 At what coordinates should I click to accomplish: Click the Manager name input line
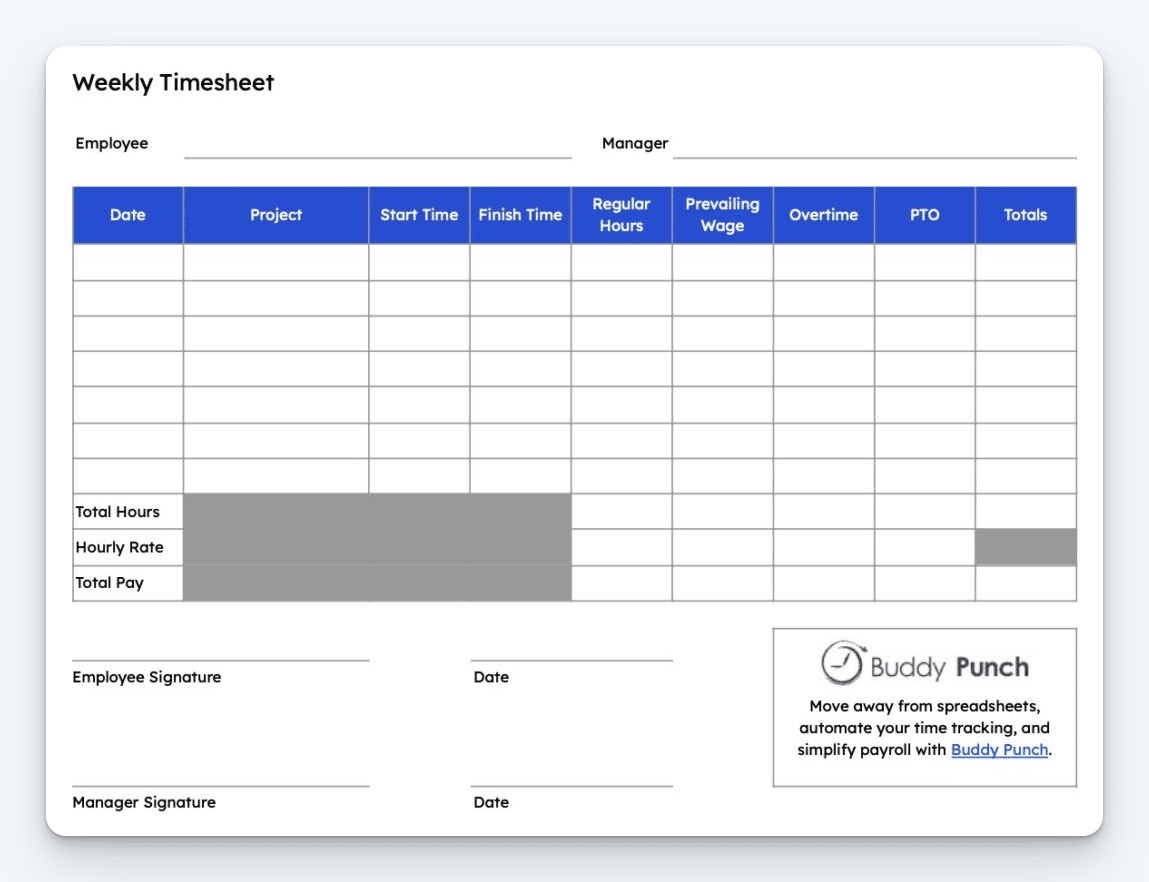point(875,155)
